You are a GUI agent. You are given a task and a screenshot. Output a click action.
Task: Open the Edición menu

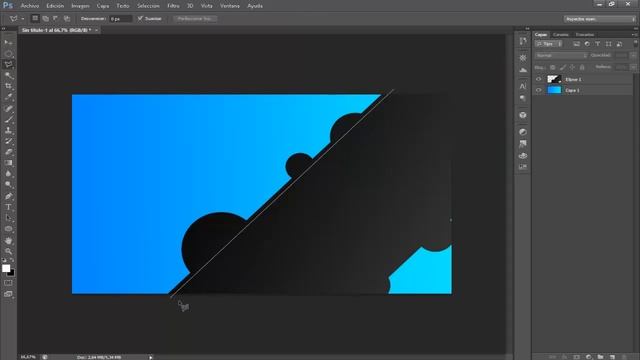click(55, 6)
